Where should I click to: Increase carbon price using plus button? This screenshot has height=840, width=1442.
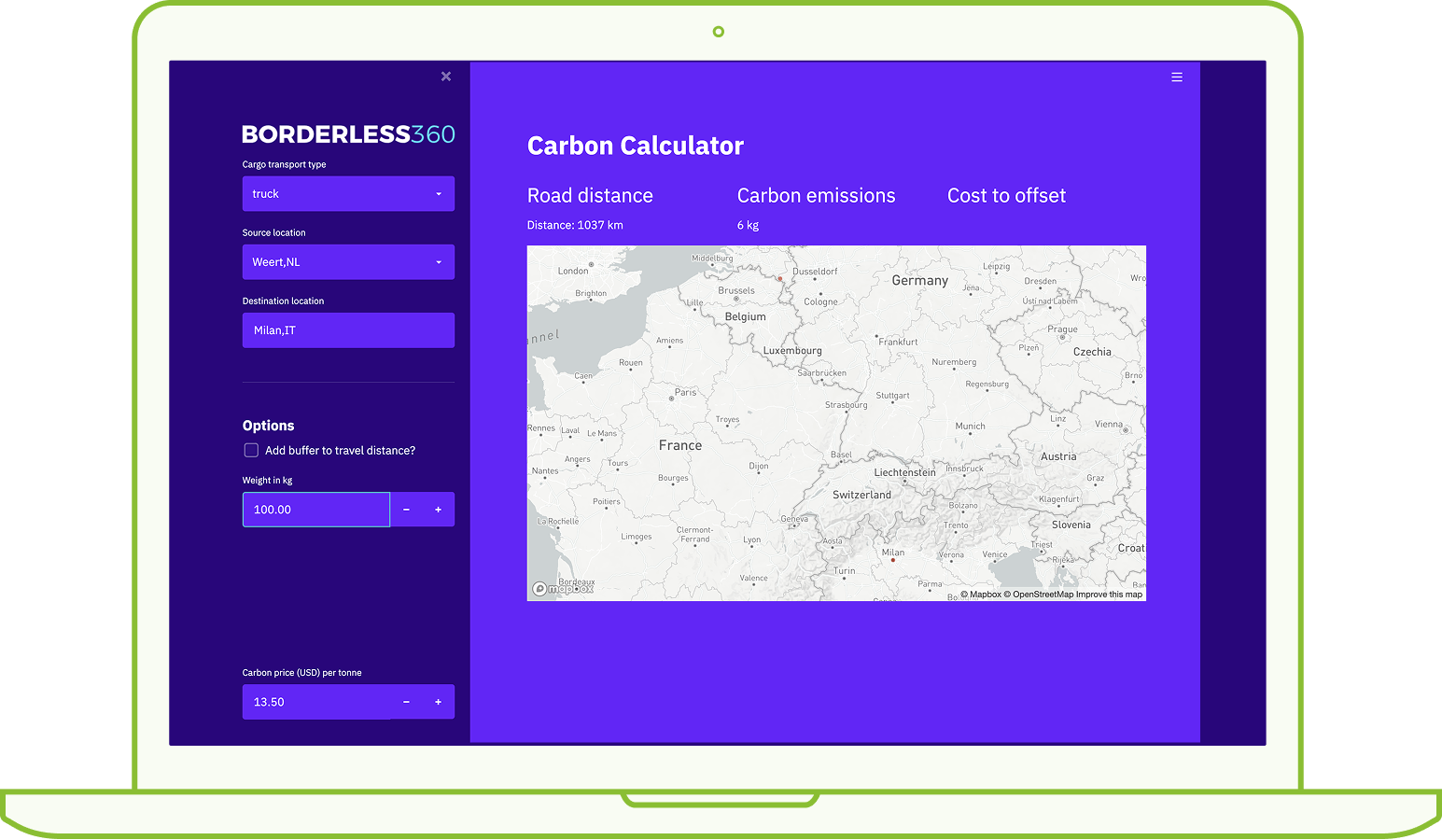[438, 702]
